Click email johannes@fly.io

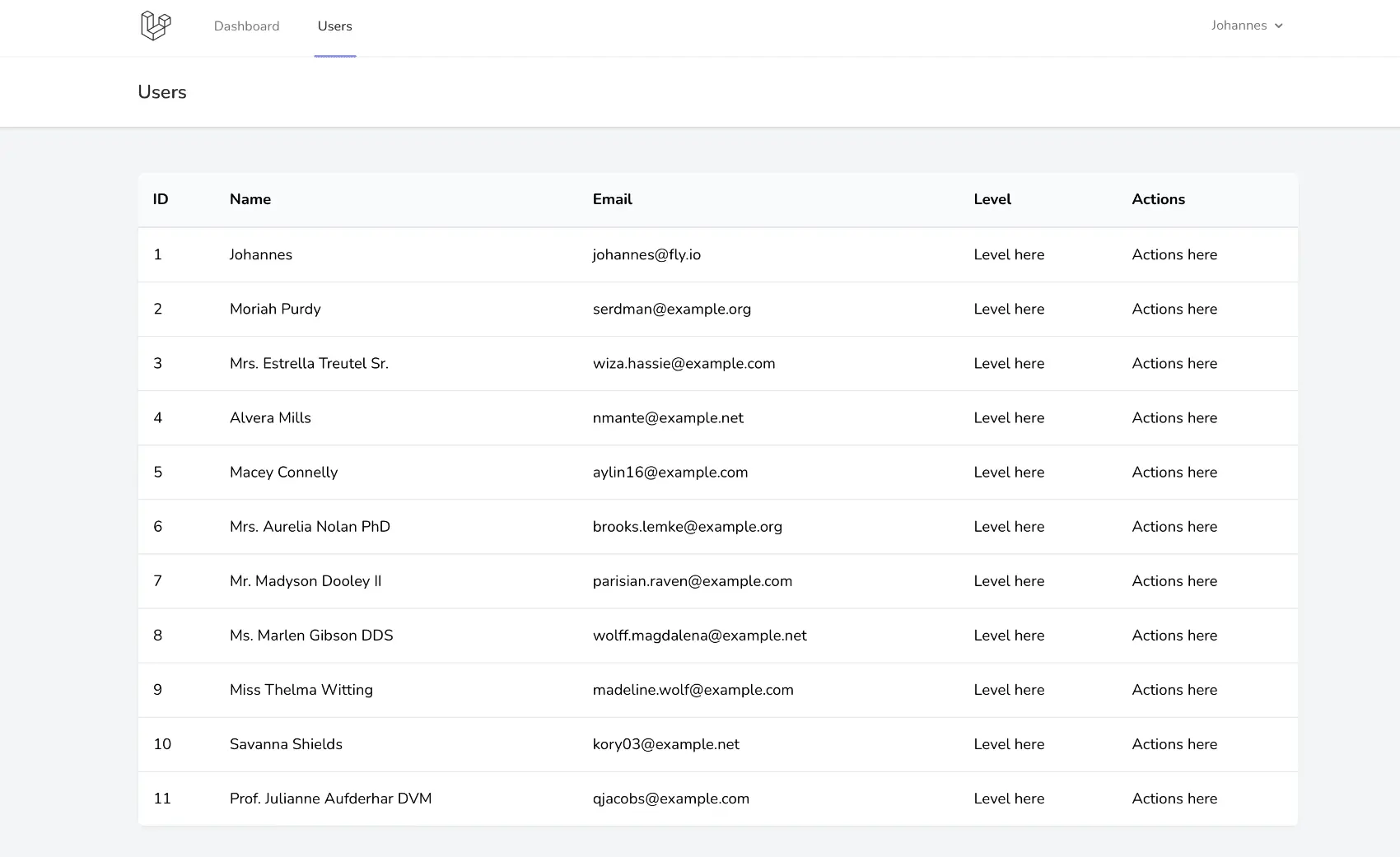click(x=646, y=254)
